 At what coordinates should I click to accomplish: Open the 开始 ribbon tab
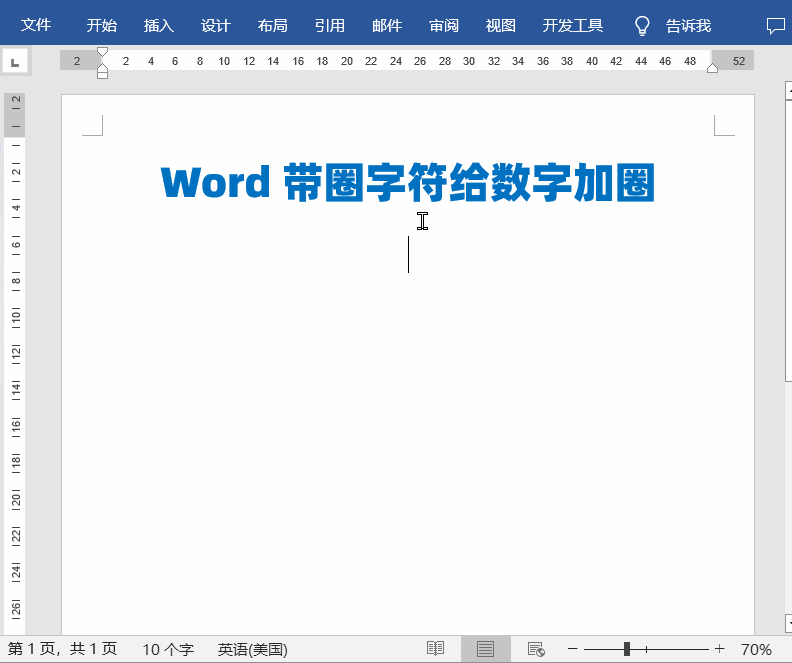102,25
